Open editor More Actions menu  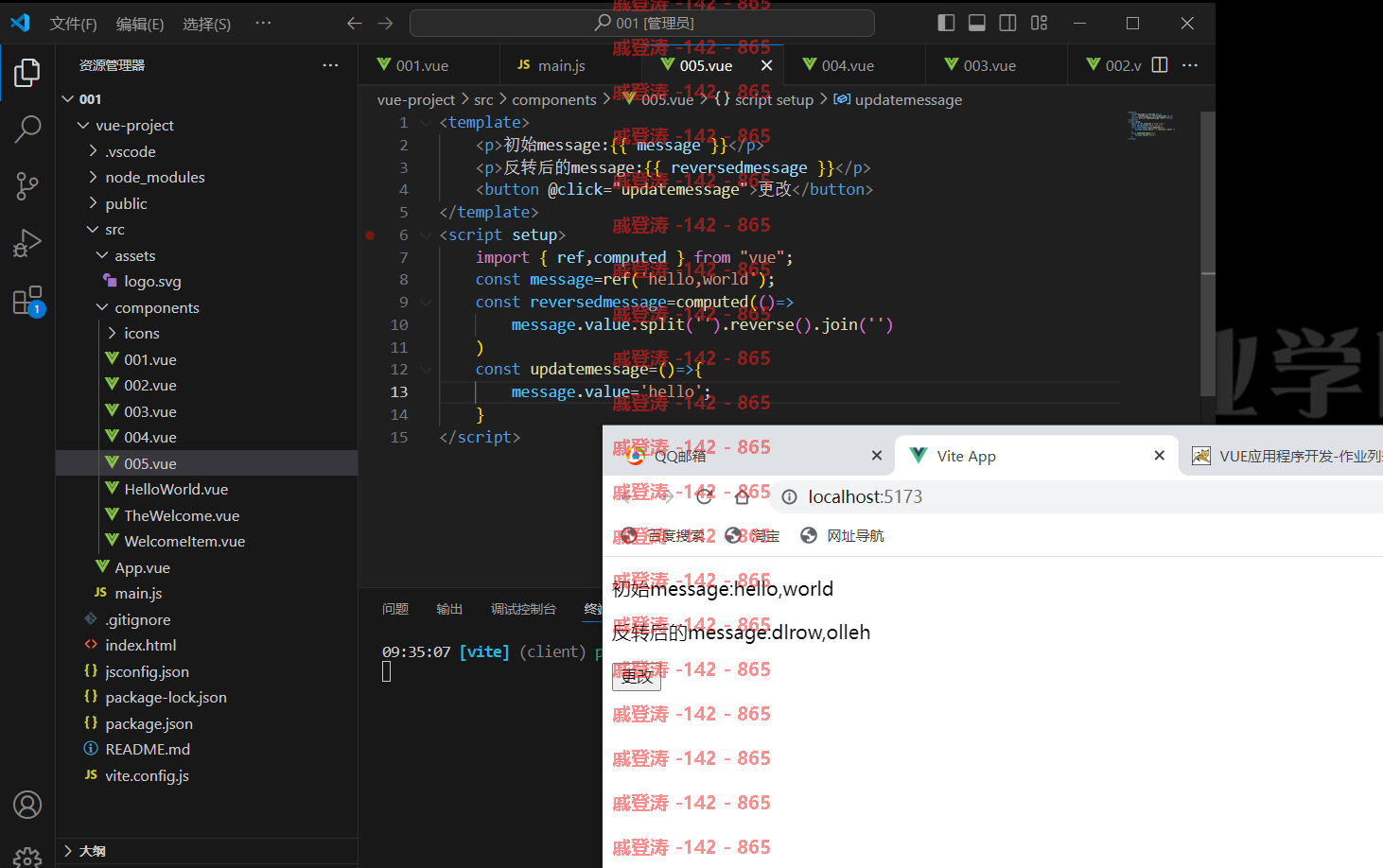tap(1190, 65)
